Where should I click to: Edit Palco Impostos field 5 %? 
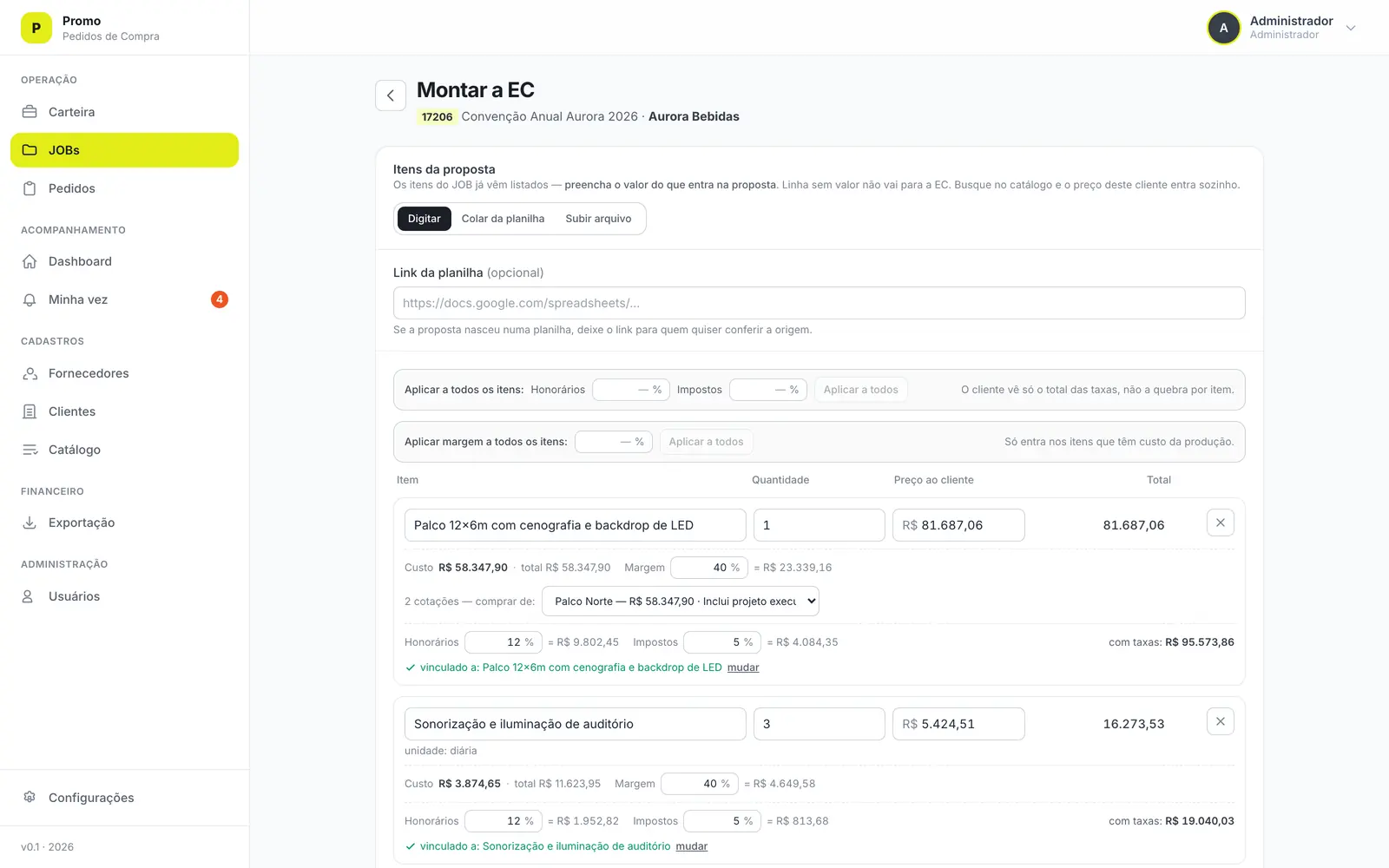coord(722,642)
